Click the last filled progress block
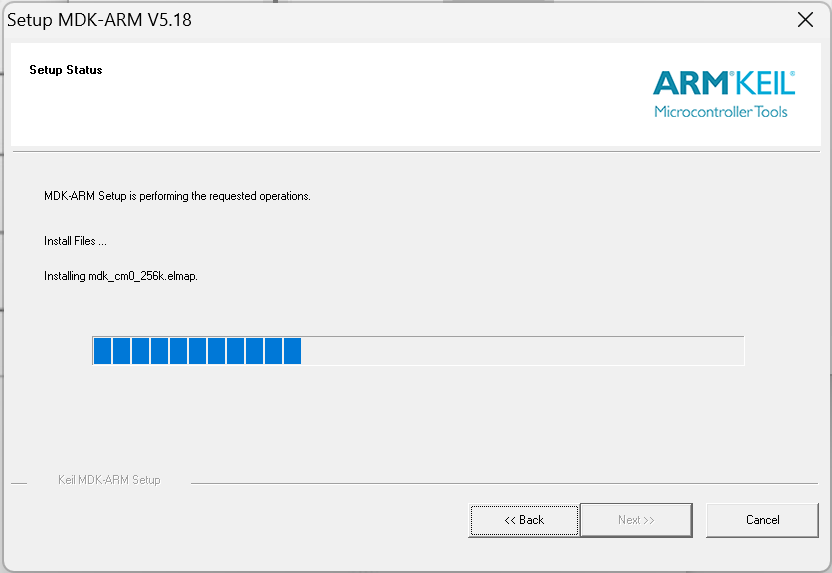832x573 pixels. 292,351
